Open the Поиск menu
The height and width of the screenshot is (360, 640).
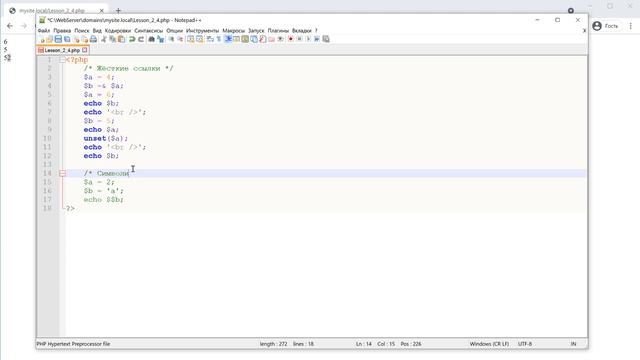[x=82, y=31]
